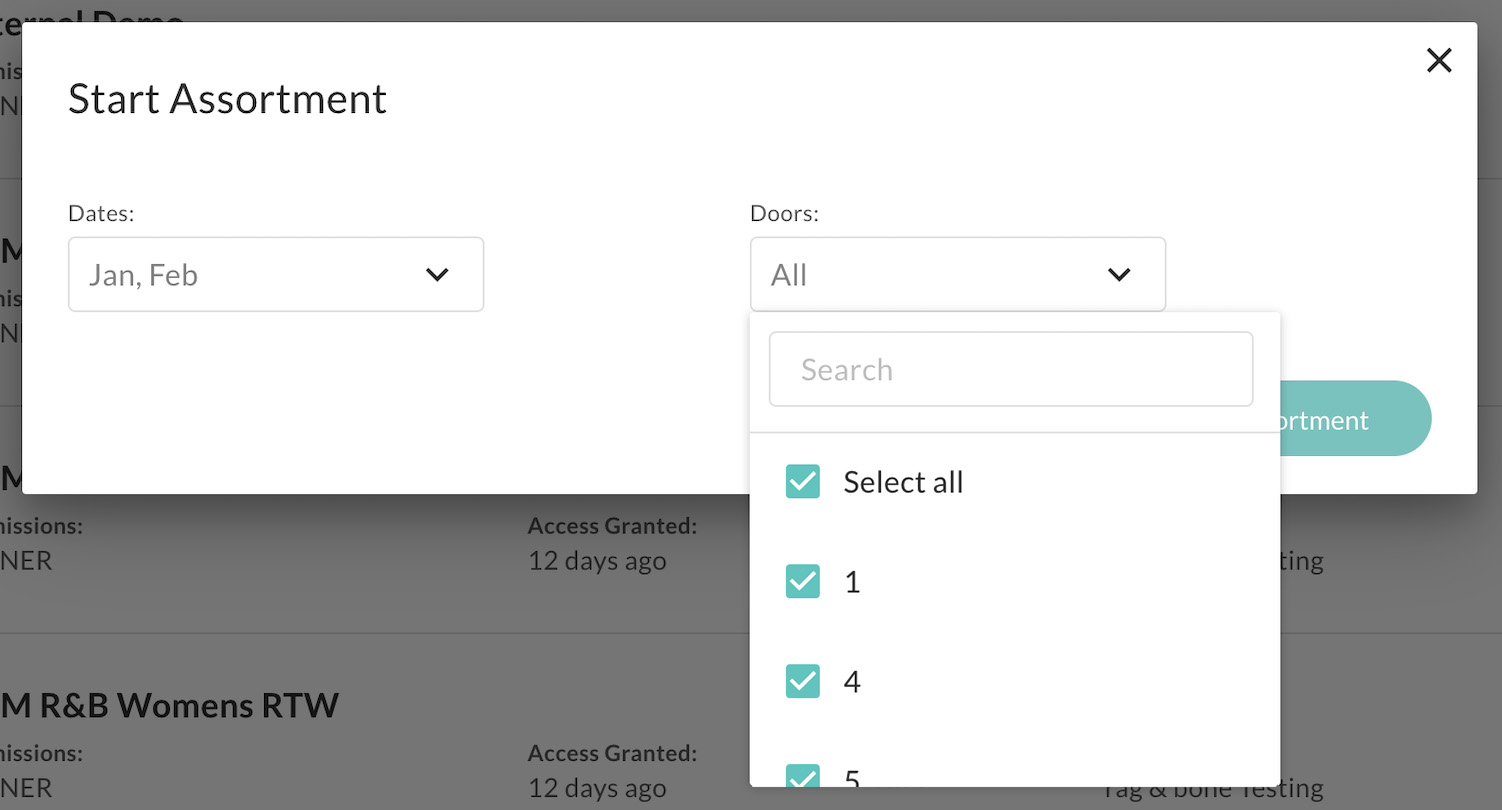Click the "4" door option label
1502x810 pixels.
click(852, 682)
